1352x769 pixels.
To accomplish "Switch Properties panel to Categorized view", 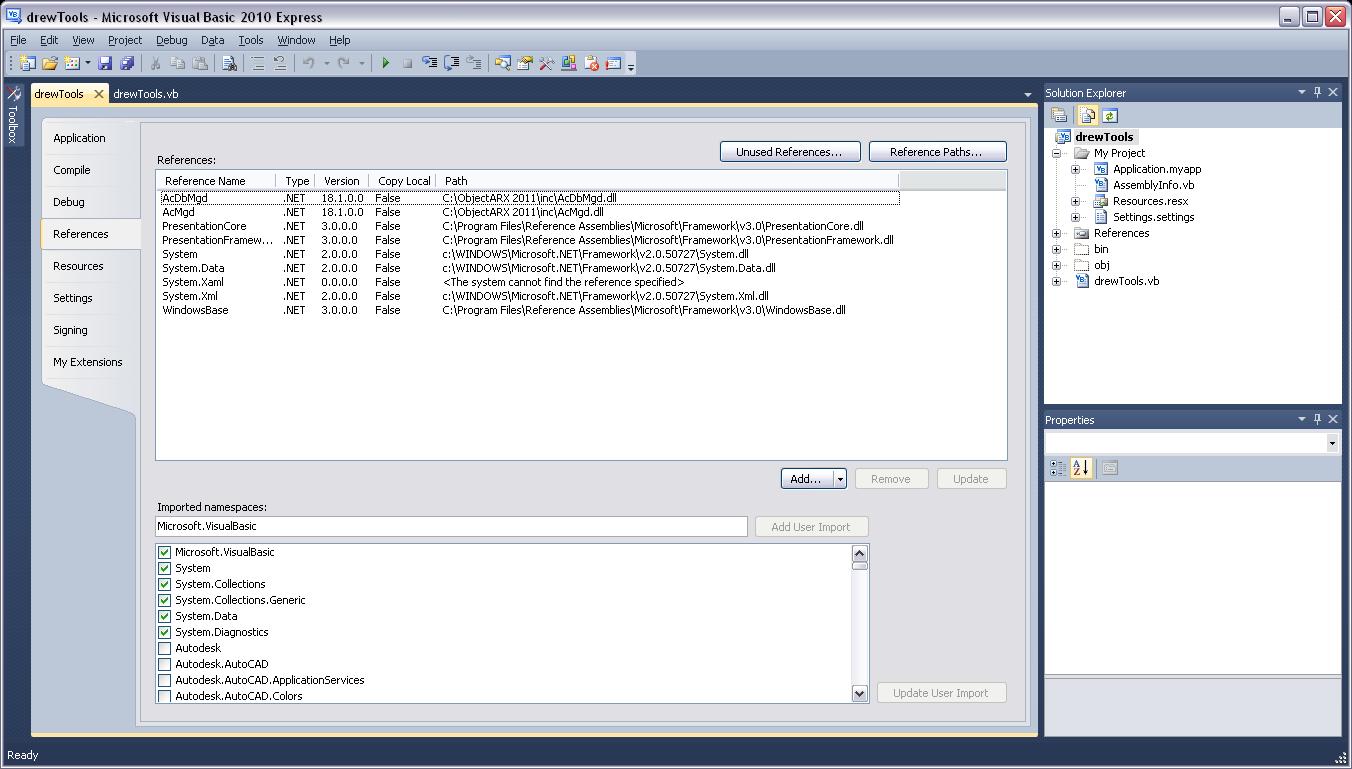I will click(x=1058, y=468).
